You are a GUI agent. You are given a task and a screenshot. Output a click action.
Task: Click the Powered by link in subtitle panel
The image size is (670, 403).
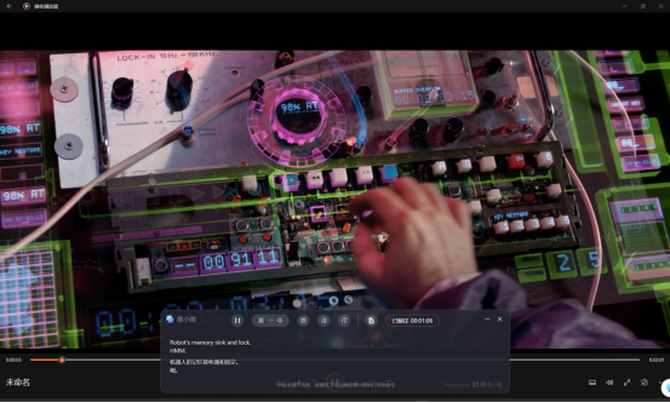(472, 385)
